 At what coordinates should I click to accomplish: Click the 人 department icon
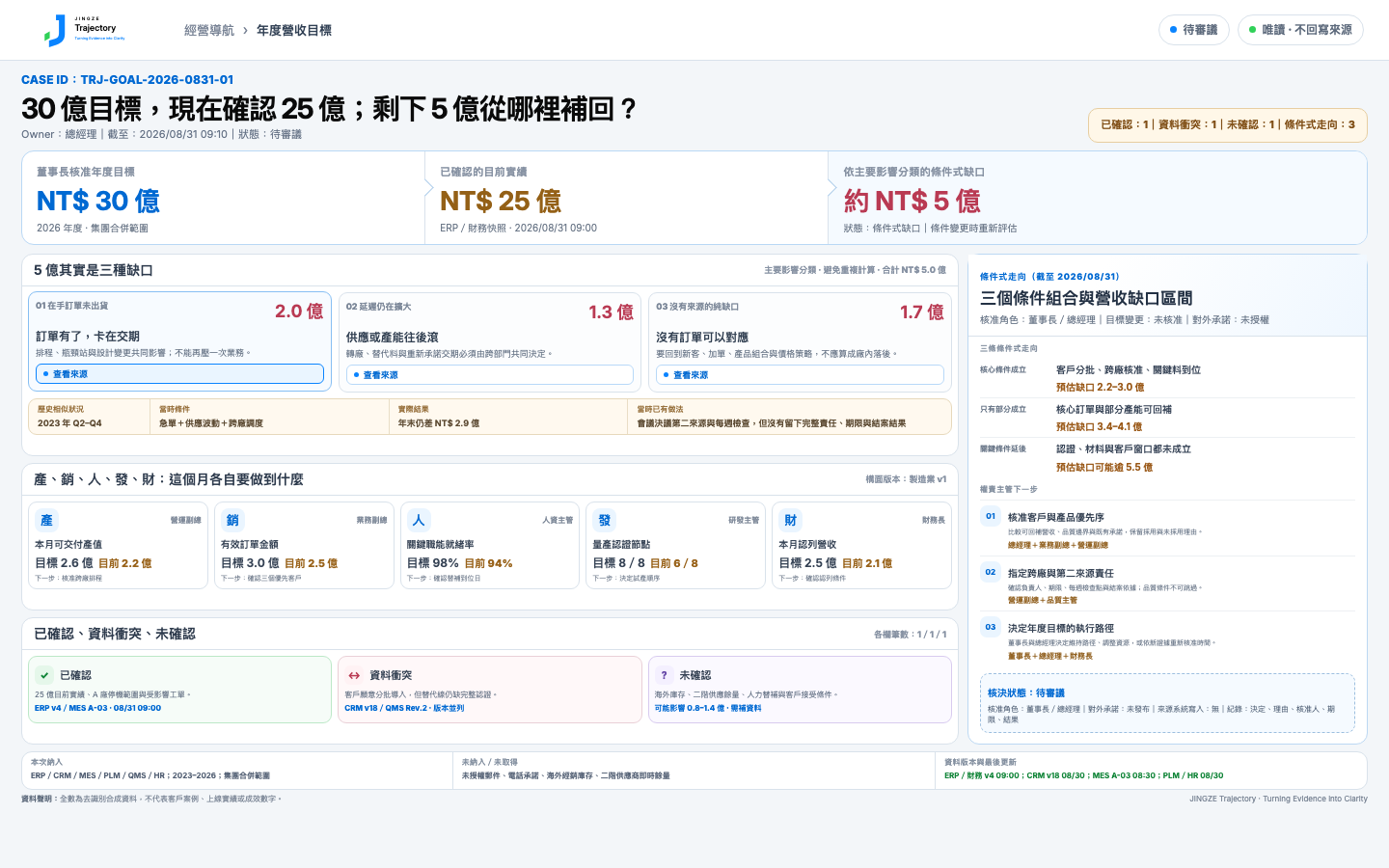pyautogui.click(x=419, y=520)
